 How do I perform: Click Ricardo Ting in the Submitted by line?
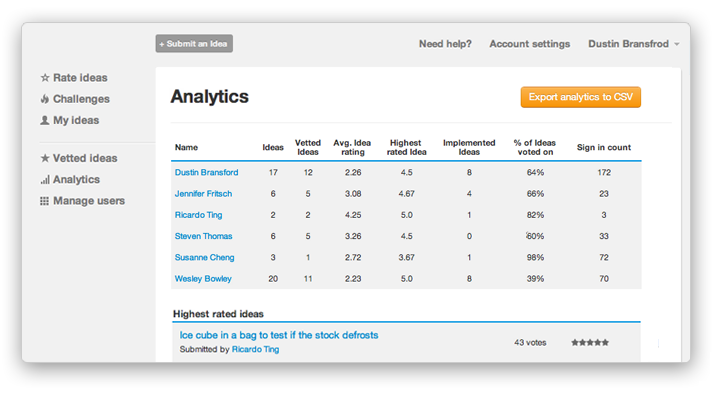point(255,349)
